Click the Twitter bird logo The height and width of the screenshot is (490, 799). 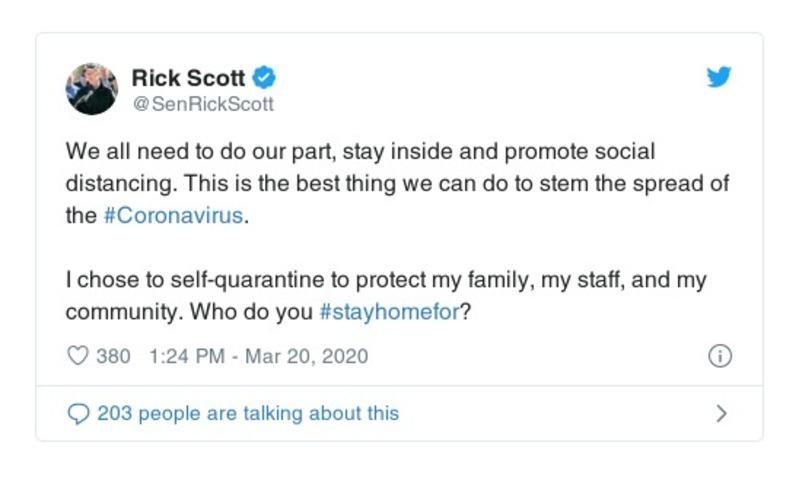click(719, 78)
